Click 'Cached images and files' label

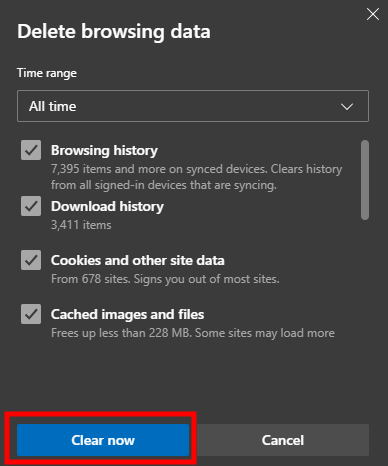coord(127,314)
